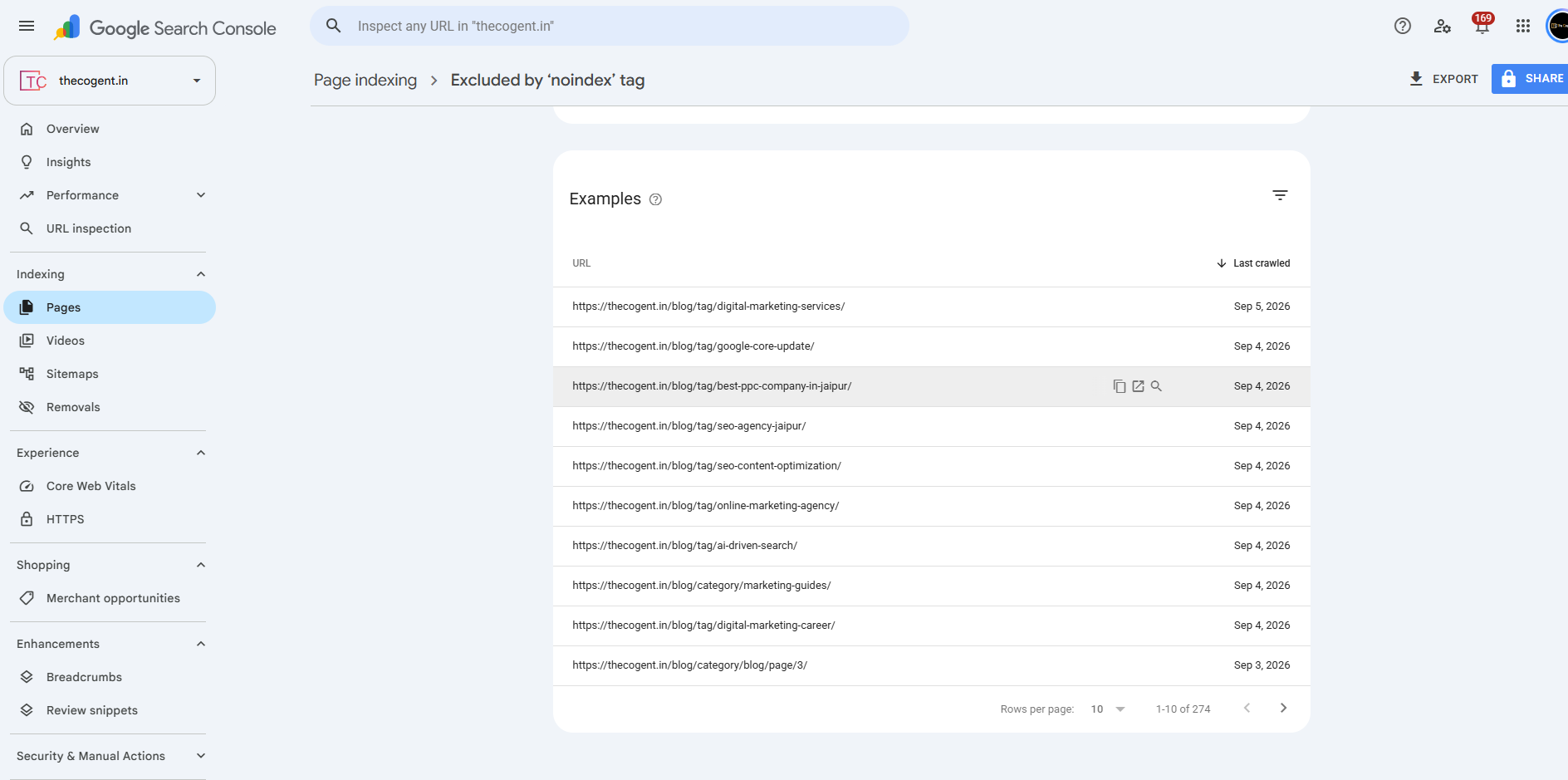Click the URL column header

pos(581,263)
